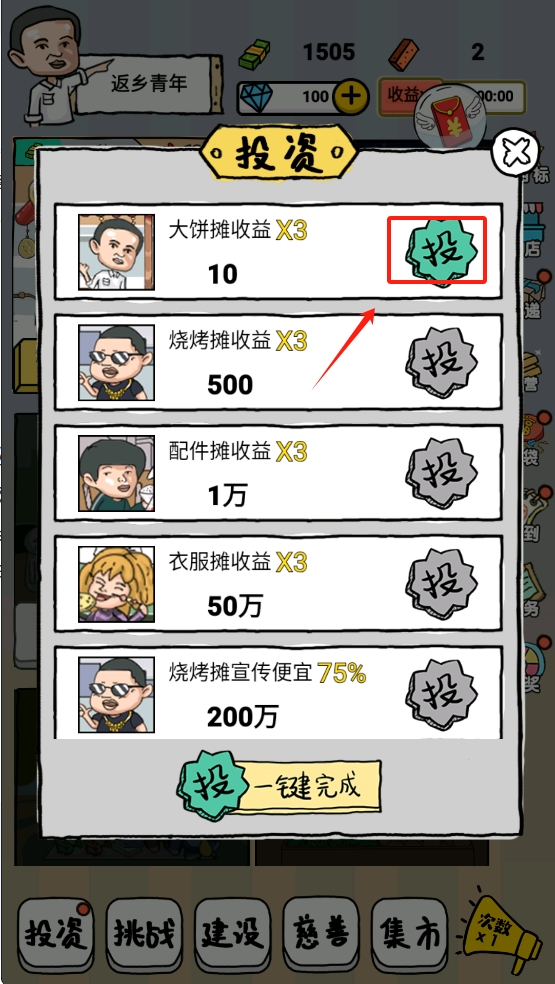Open the 慈善 tab
This screenshot has height=984, width=555.
[321, 933]
